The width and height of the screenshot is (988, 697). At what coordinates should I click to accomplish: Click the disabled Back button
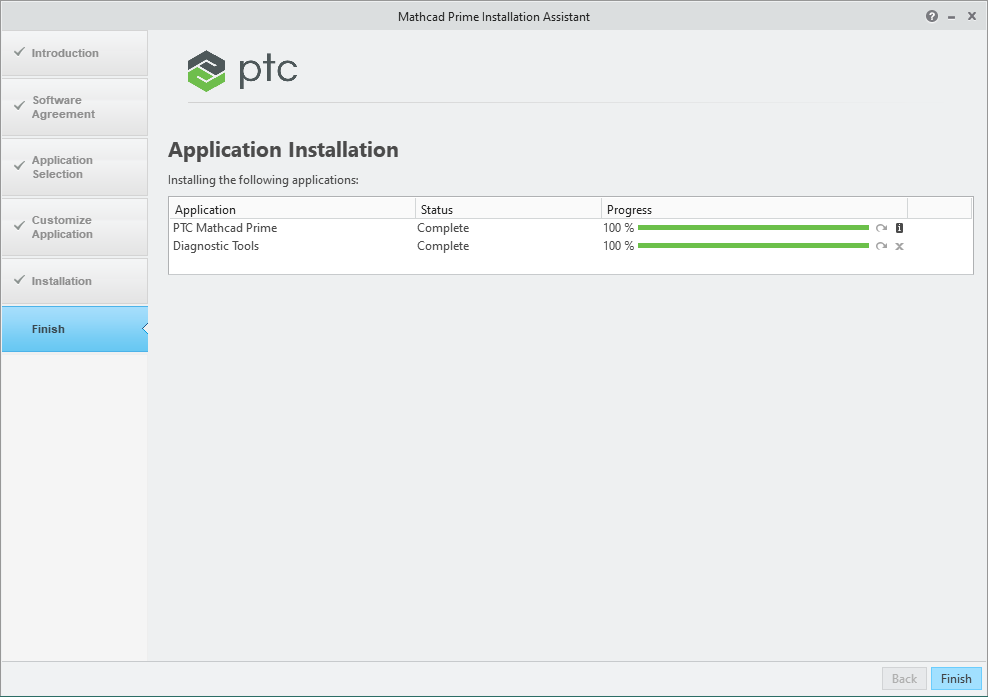tap(903, 678)
